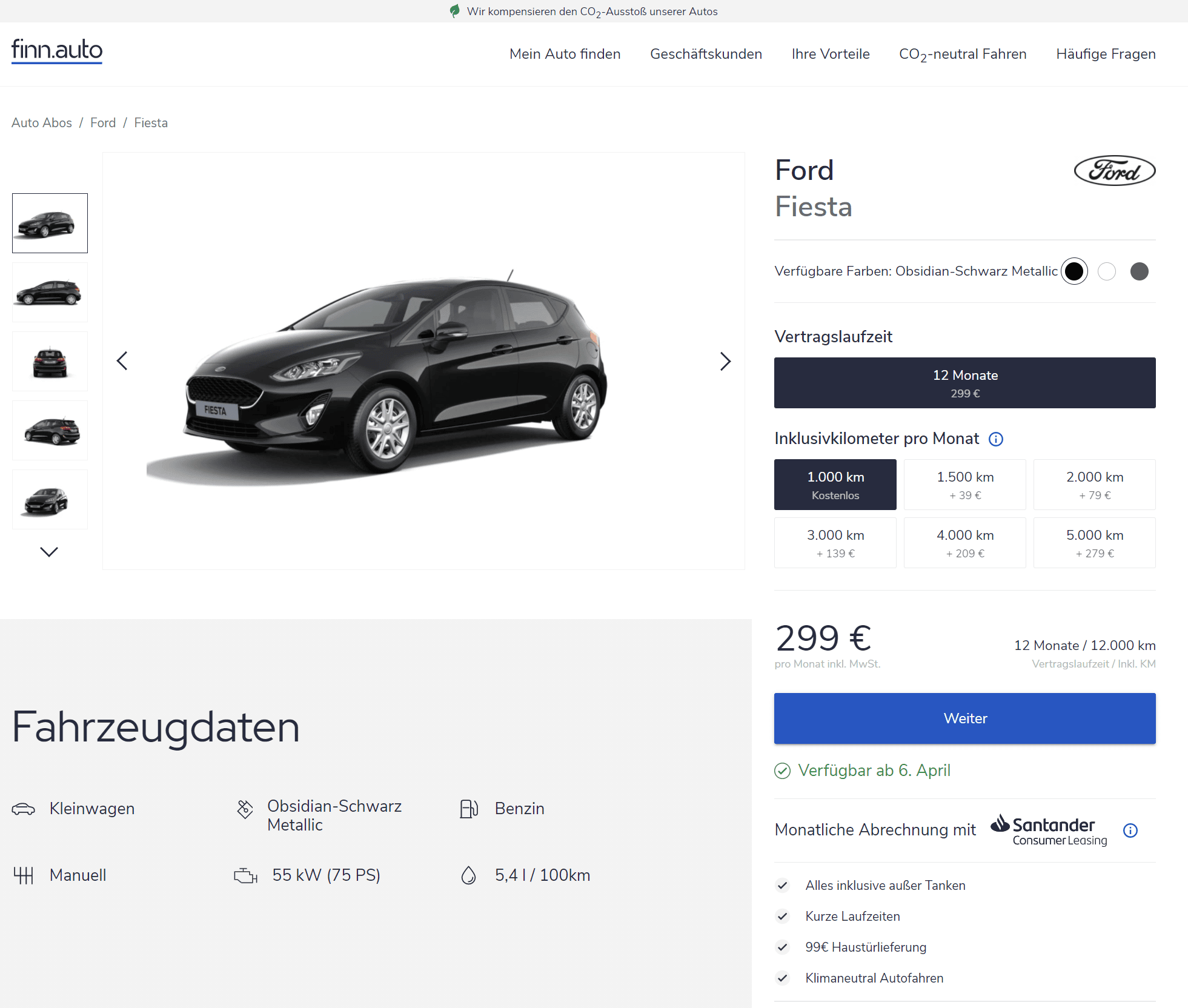This screenshot has height=1008, width=1188.
Task: Go to Ford breadcrumb link
Action: pyautogui.click(x=103, y=123)
